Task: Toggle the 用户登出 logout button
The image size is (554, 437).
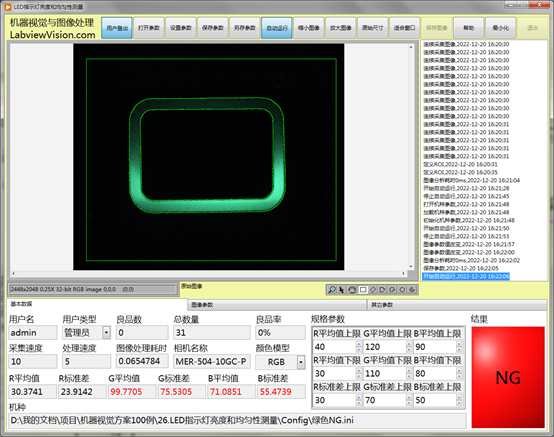Action: coord(117,28)
